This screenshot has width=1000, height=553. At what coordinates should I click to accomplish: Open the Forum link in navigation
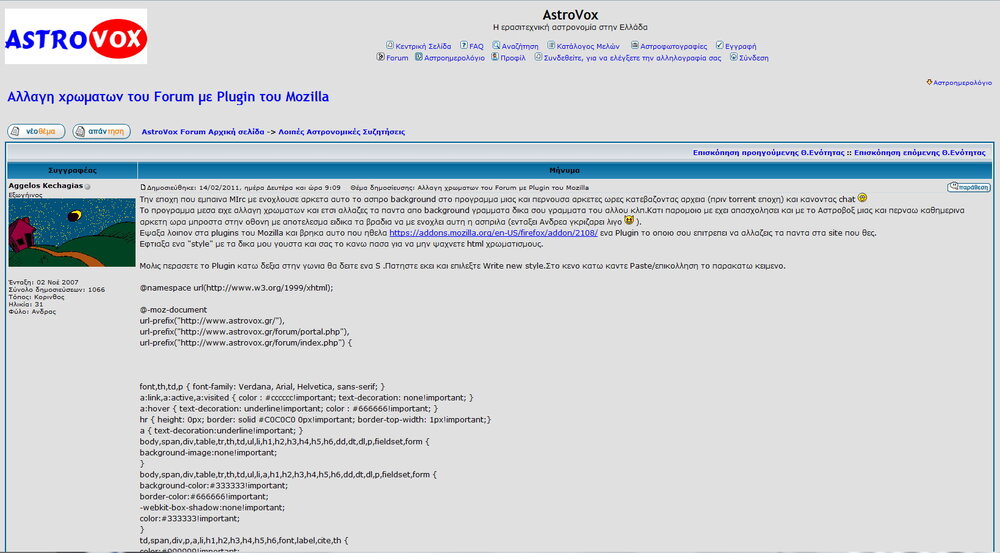coord(397,58)
